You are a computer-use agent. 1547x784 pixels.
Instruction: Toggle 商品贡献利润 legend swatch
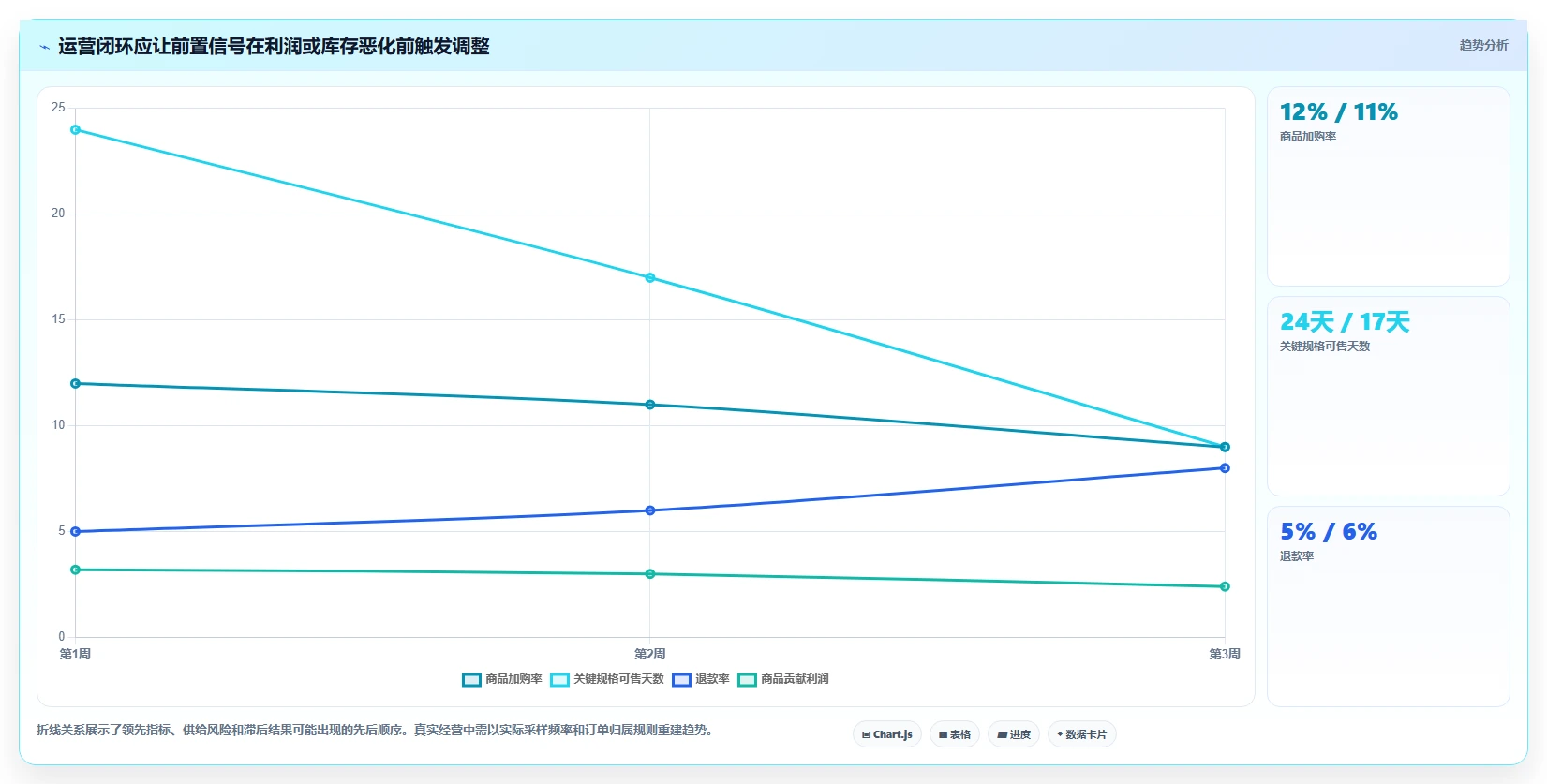(x=747, y=679)
